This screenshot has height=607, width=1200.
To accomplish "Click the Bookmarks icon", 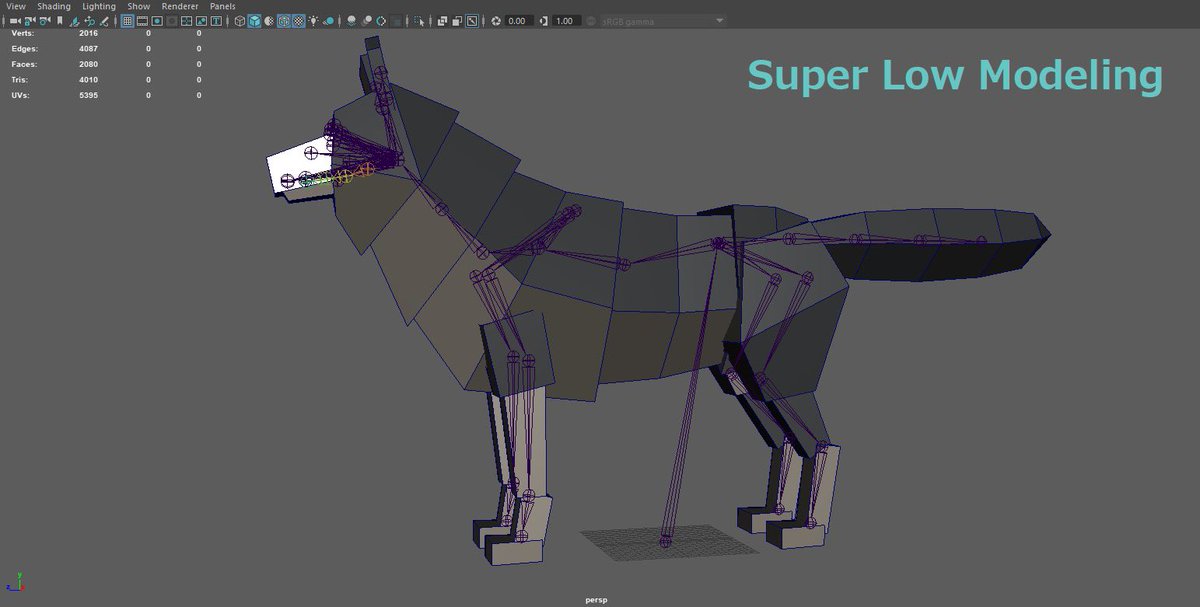I will pyautogui.click(x=60, y=21).
